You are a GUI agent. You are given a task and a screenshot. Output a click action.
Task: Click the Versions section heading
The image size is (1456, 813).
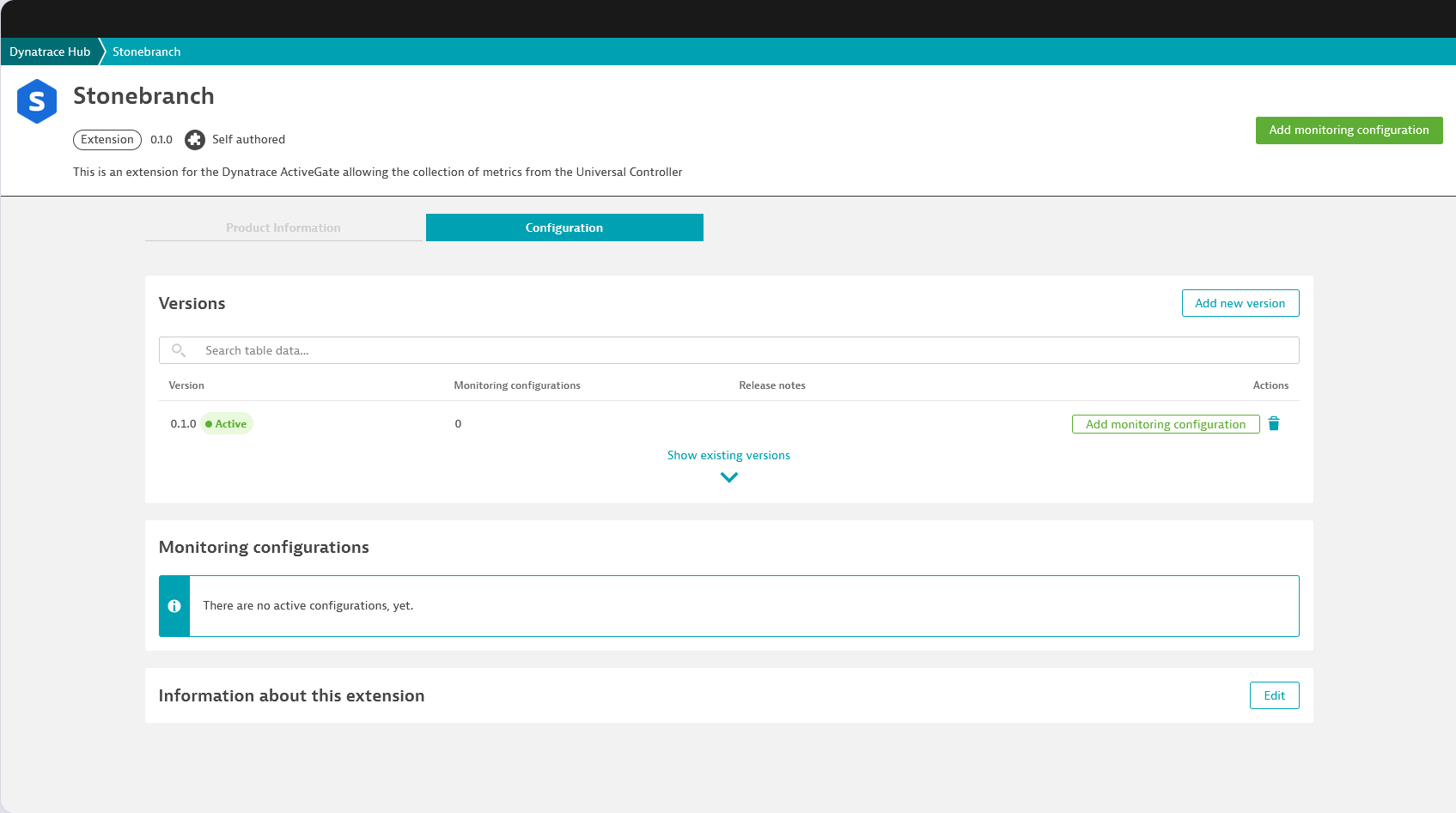(192, 303)
